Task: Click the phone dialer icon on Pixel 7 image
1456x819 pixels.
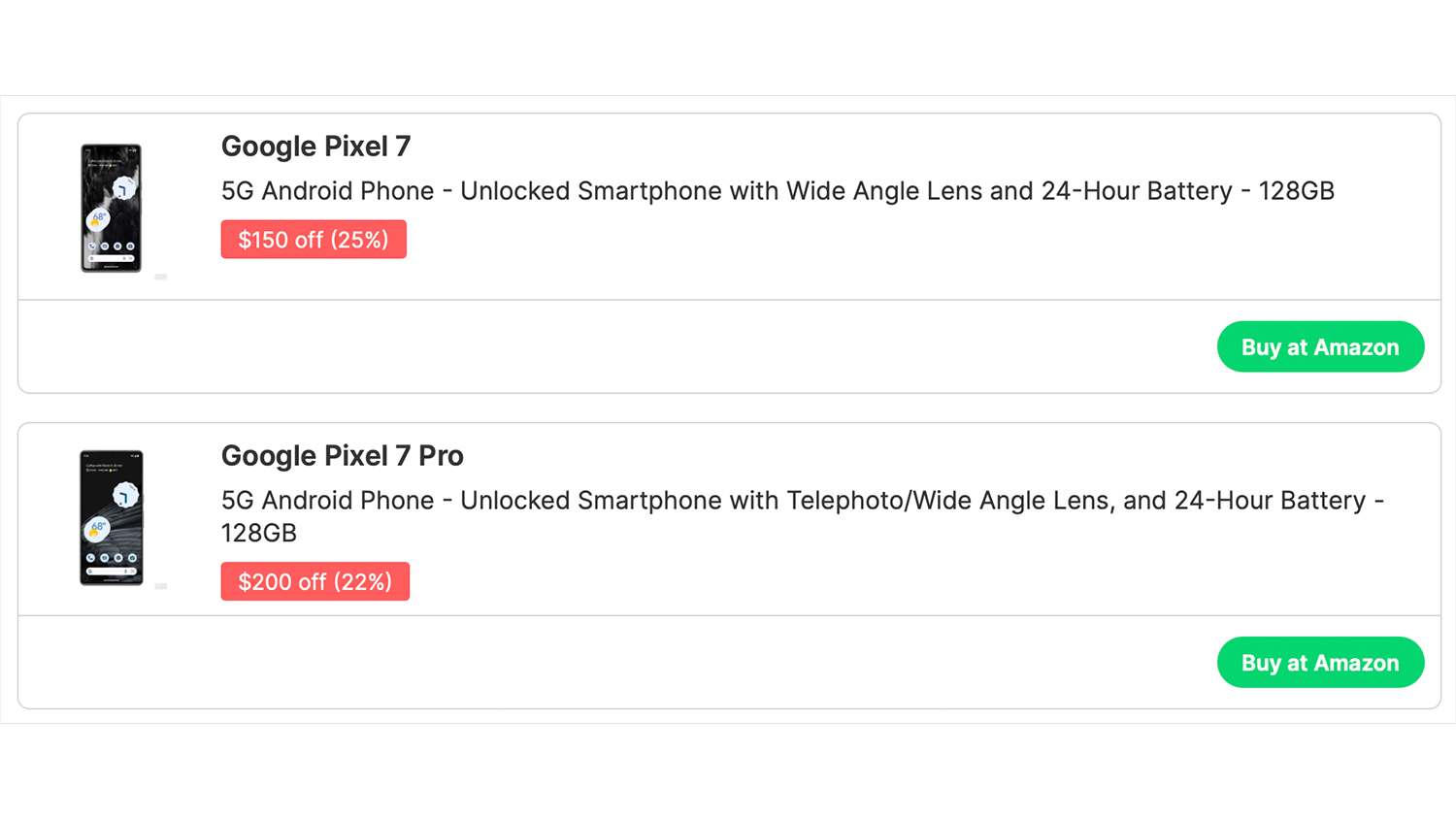Action: pos(92,246)
